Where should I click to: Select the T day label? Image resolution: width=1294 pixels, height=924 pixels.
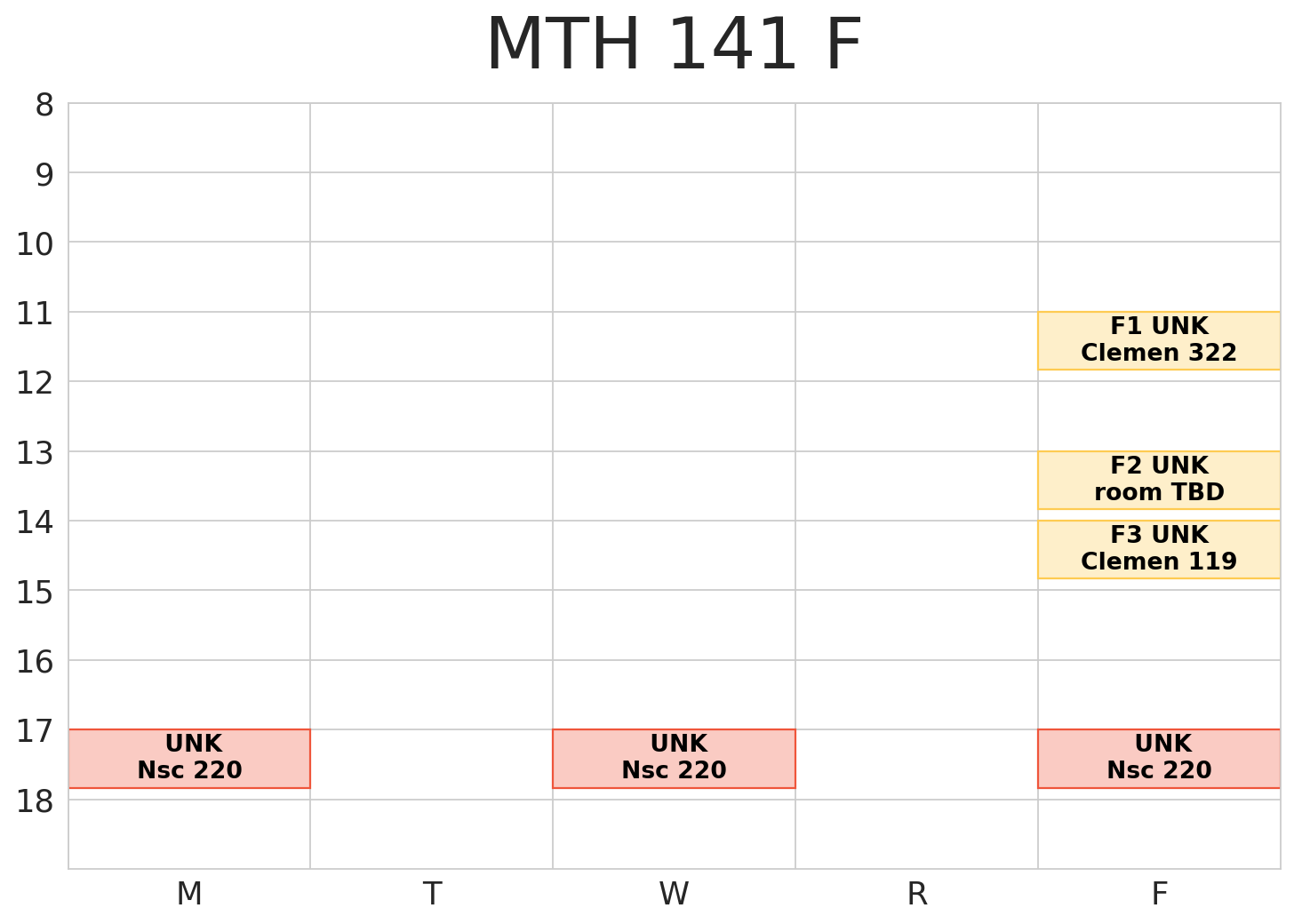tap(432, 894)
